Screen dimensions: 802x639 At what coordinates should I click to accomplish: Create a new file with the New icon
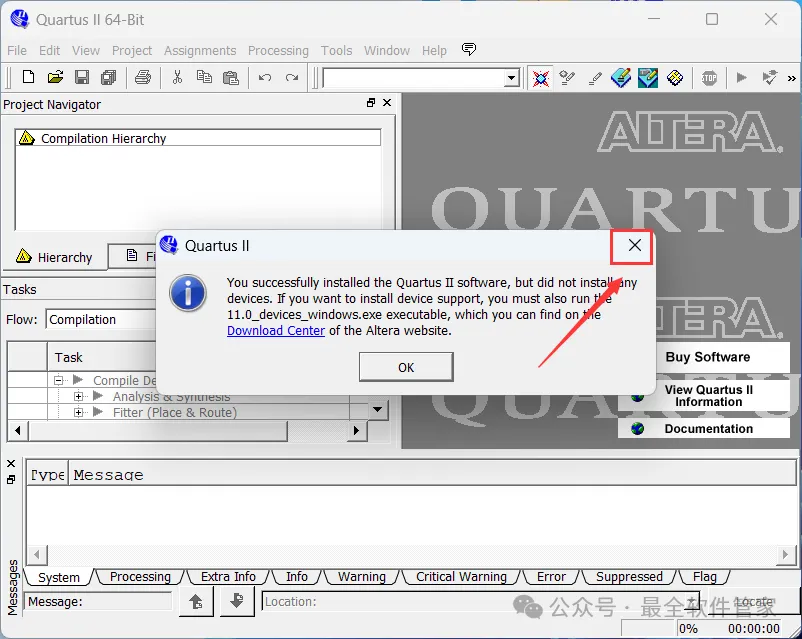[29, 77]
